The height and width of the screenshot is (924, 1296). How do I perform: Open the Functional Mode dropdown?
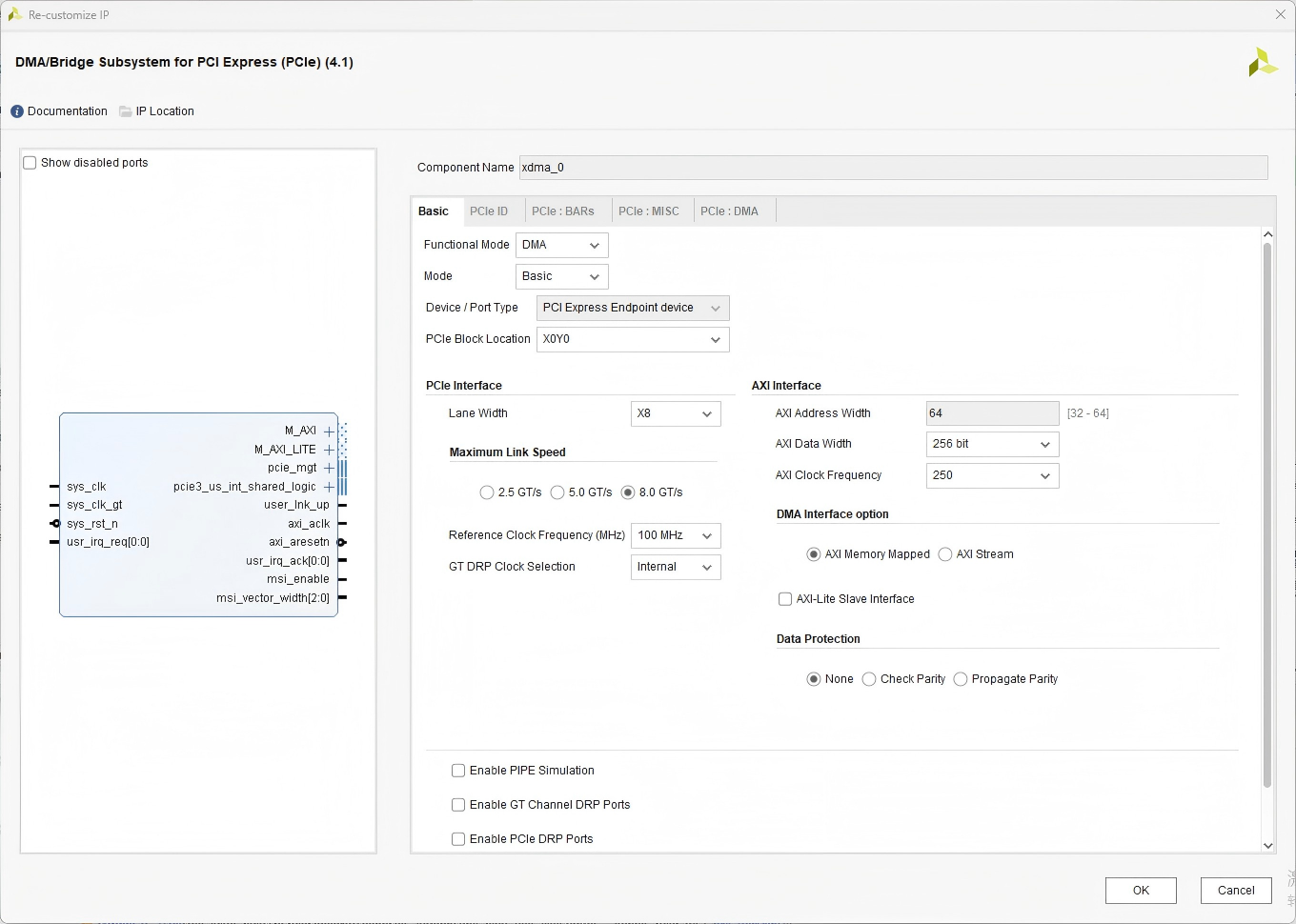coord(561,245)
